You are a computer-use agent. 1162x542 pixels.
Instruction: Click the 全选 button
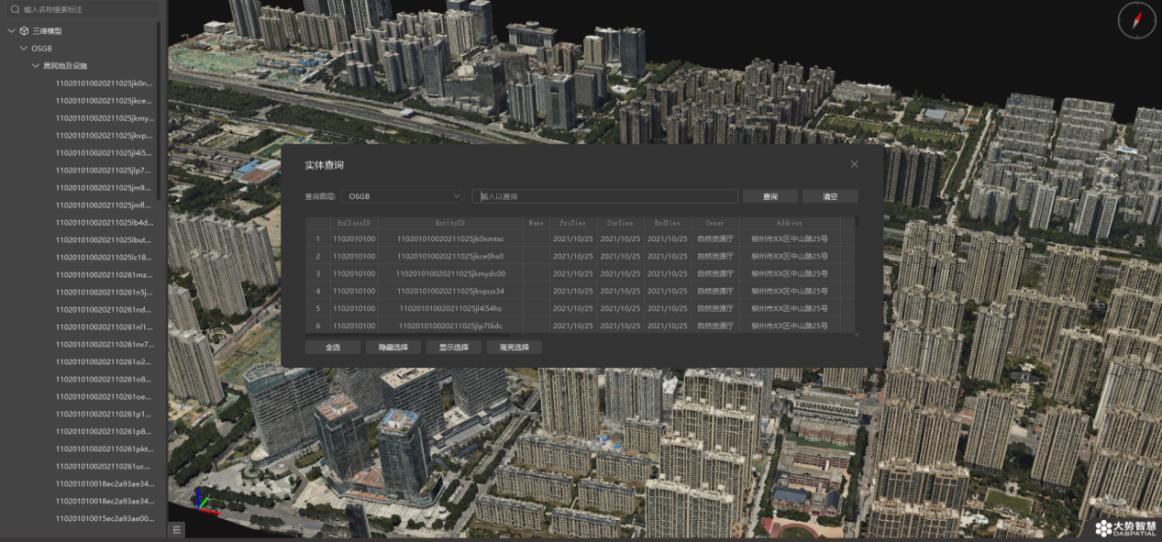(333, 347)
